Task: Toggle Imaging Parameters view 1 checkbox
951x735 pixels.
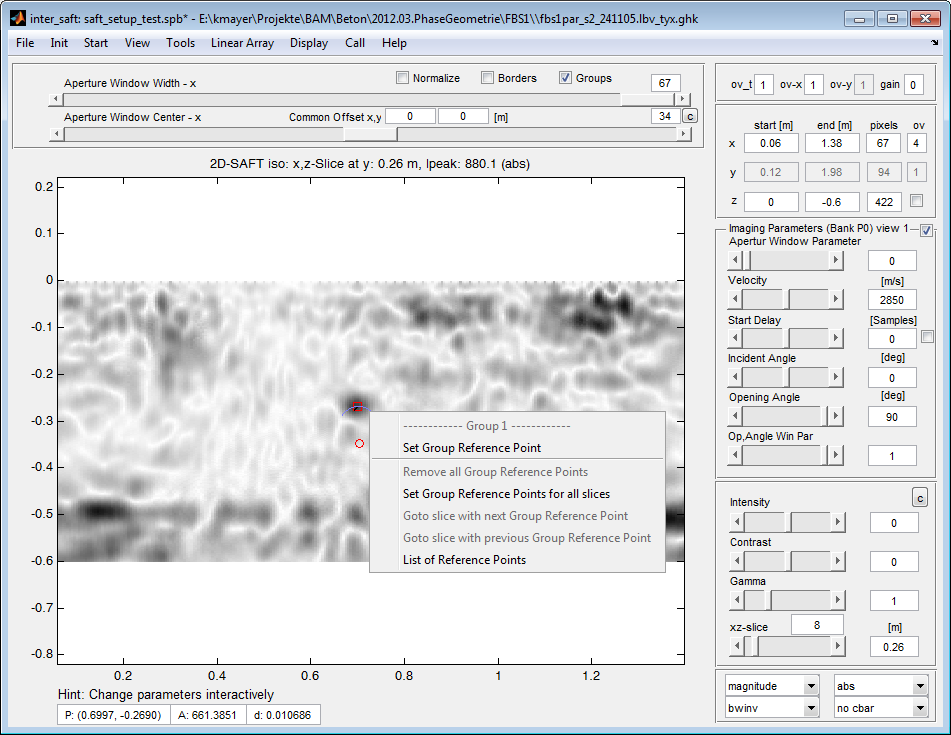Action: (926, 230)
